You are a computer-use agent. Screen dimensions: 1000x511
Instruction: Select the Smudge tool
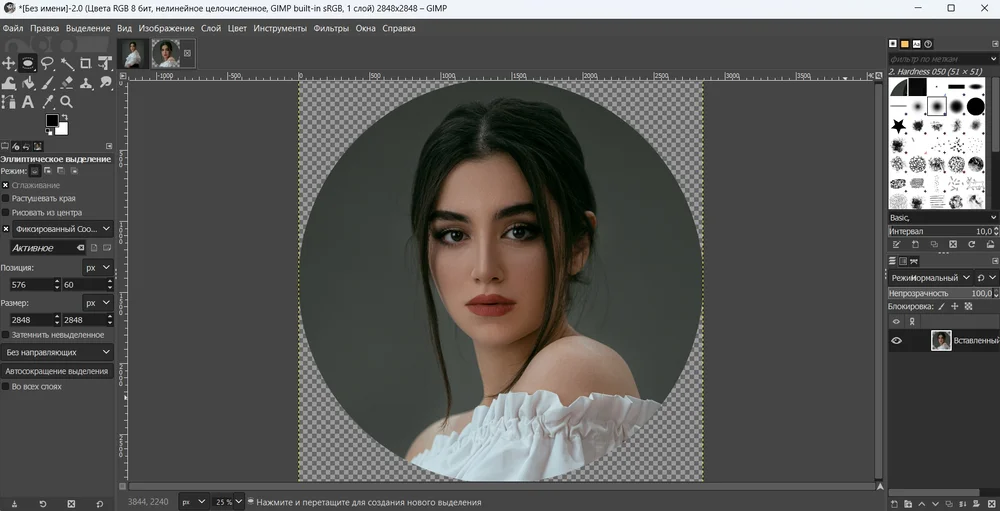click(105, 82)
